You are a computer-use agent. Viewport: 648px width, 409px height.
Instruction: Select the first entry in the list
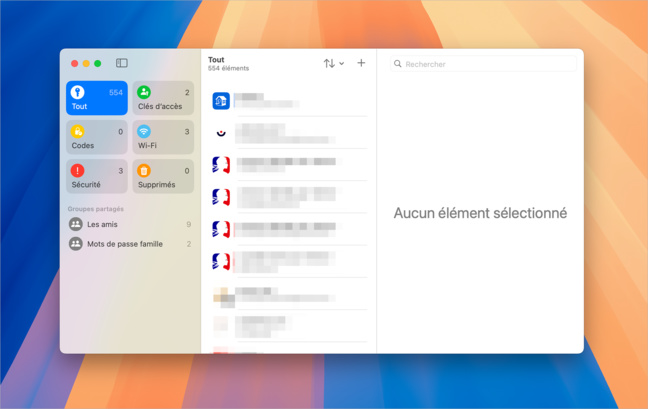click(x=288, y=100)
